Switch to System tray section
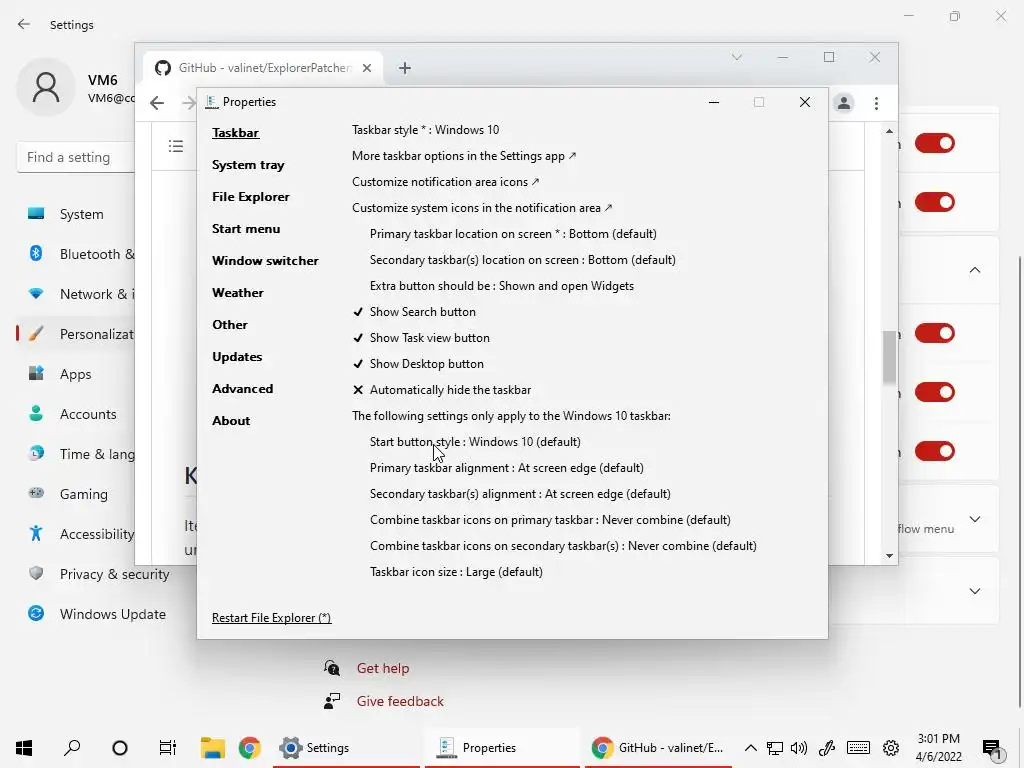 pyautogui.click(x=248, y=165)
